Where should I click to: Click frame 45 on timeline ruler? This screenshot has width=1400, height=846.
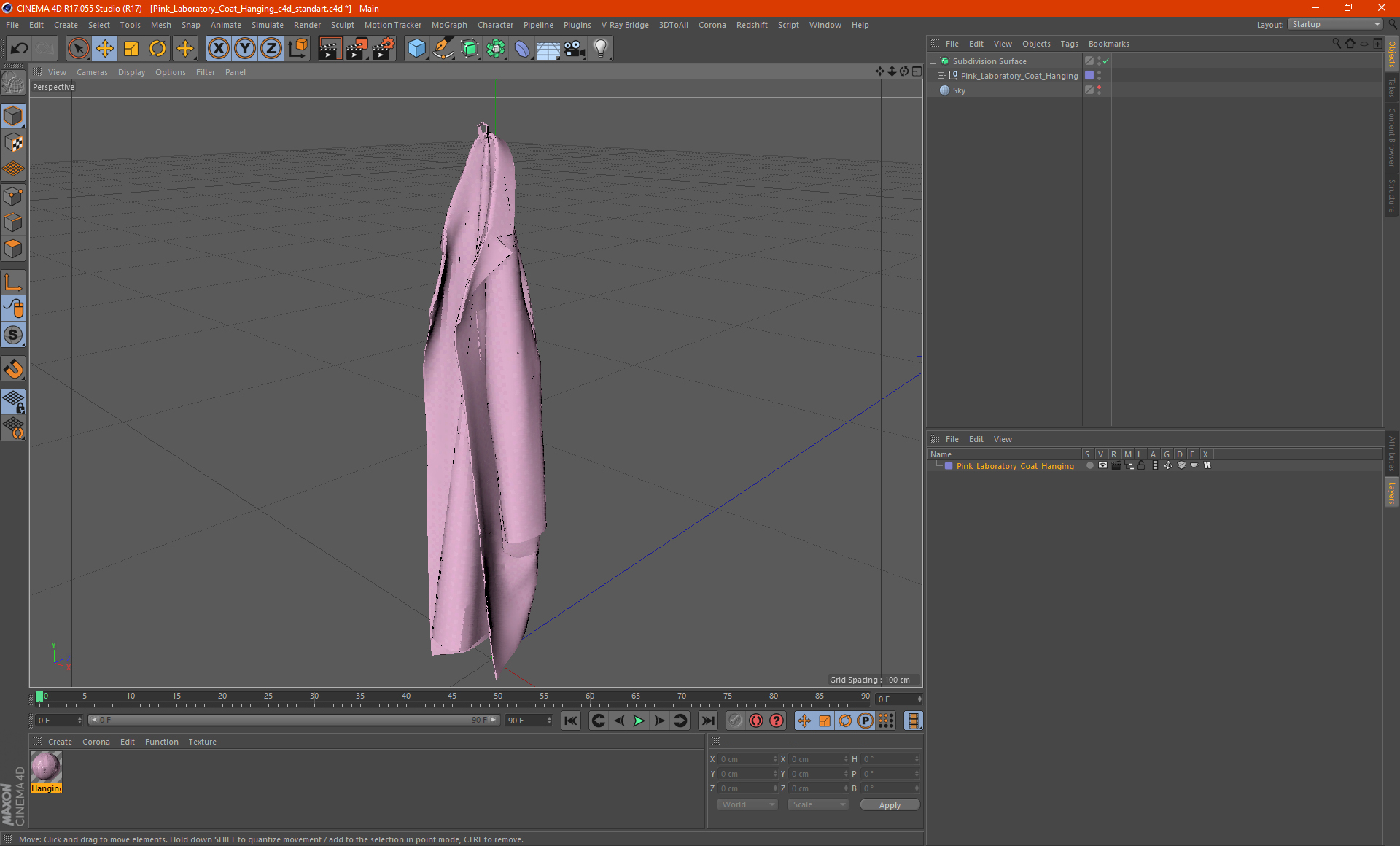(x=452, y=697)
